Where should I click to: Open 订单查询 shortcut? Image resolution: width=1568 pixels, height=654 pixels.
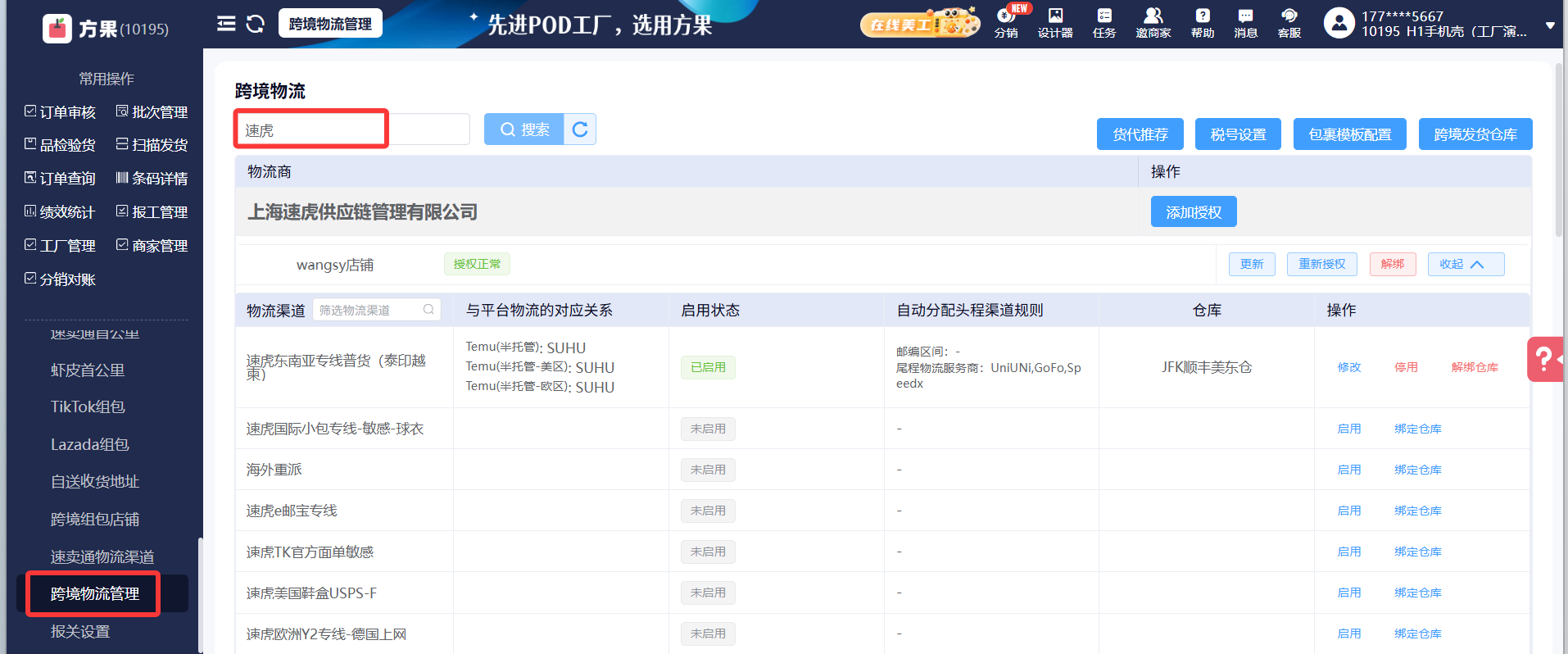click(60, 179)
